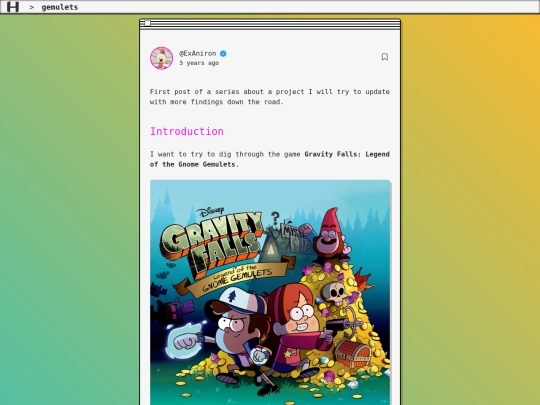Click the H logo in the top bar
The width and height of the screenshot is (540, 405).
(13, 7)
